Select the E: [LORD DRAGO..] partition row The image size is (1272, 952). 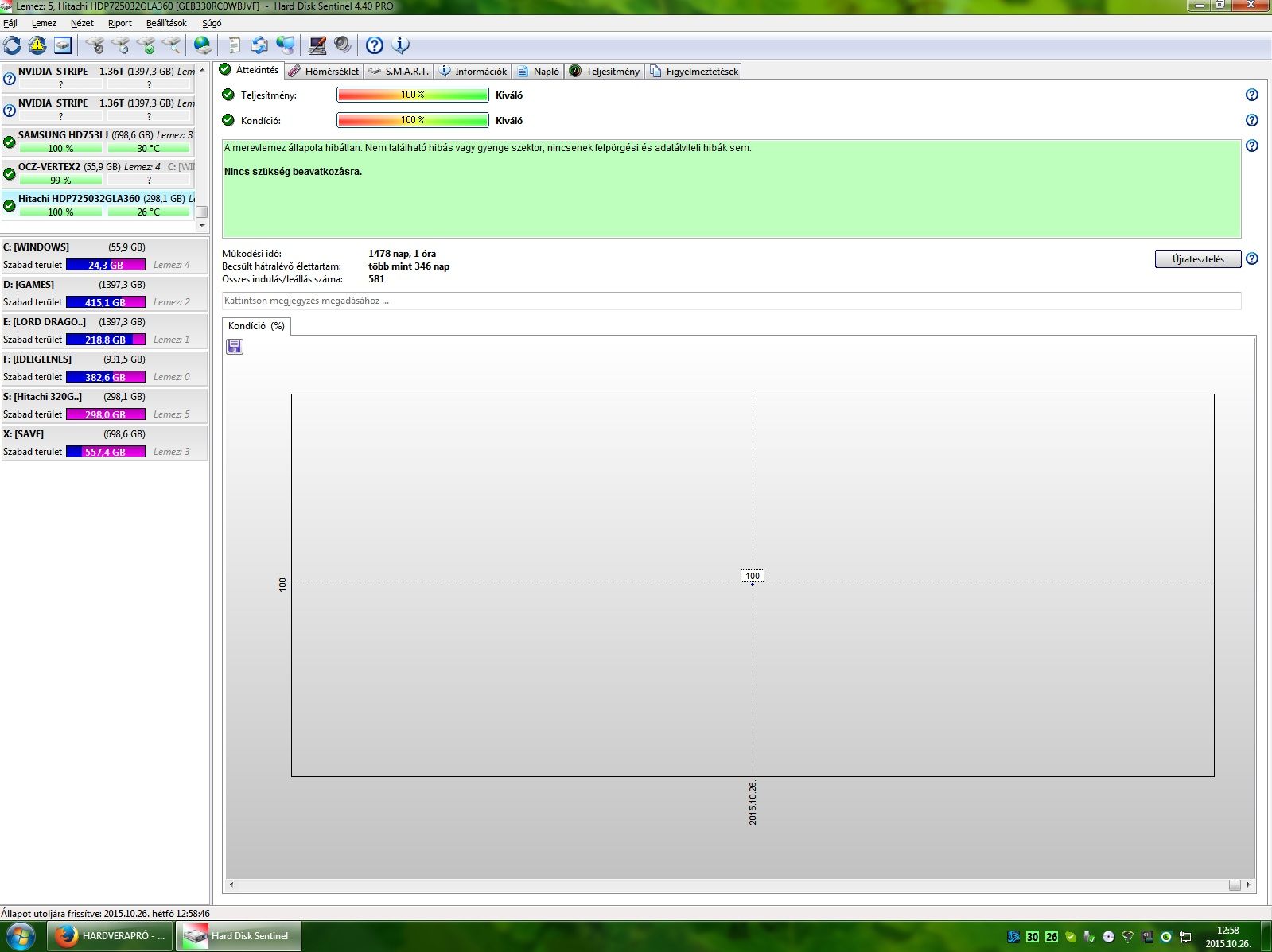104,331
